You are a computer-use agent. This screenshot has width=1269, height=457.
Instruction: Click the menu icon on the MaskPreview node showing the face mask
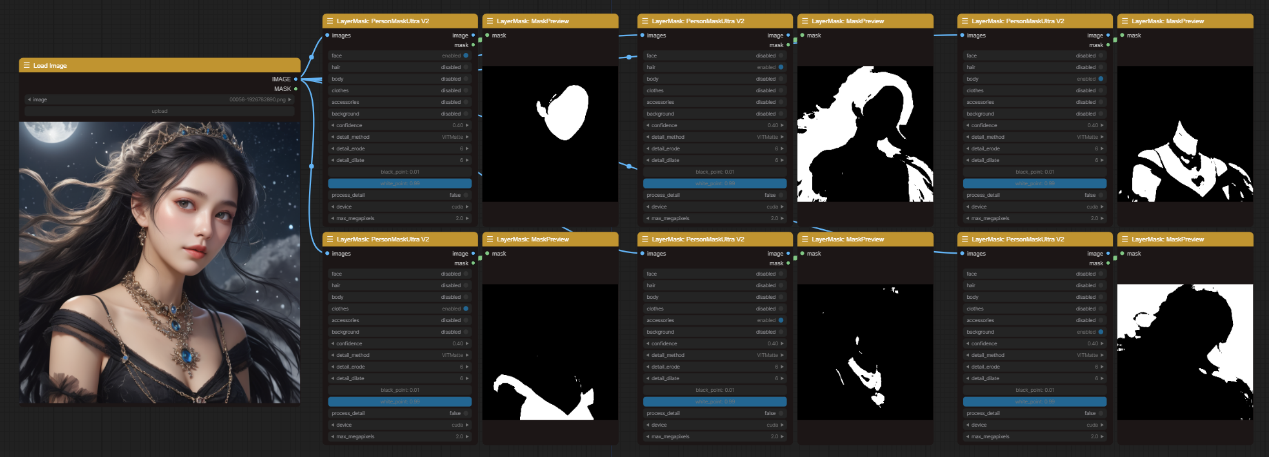489,21
